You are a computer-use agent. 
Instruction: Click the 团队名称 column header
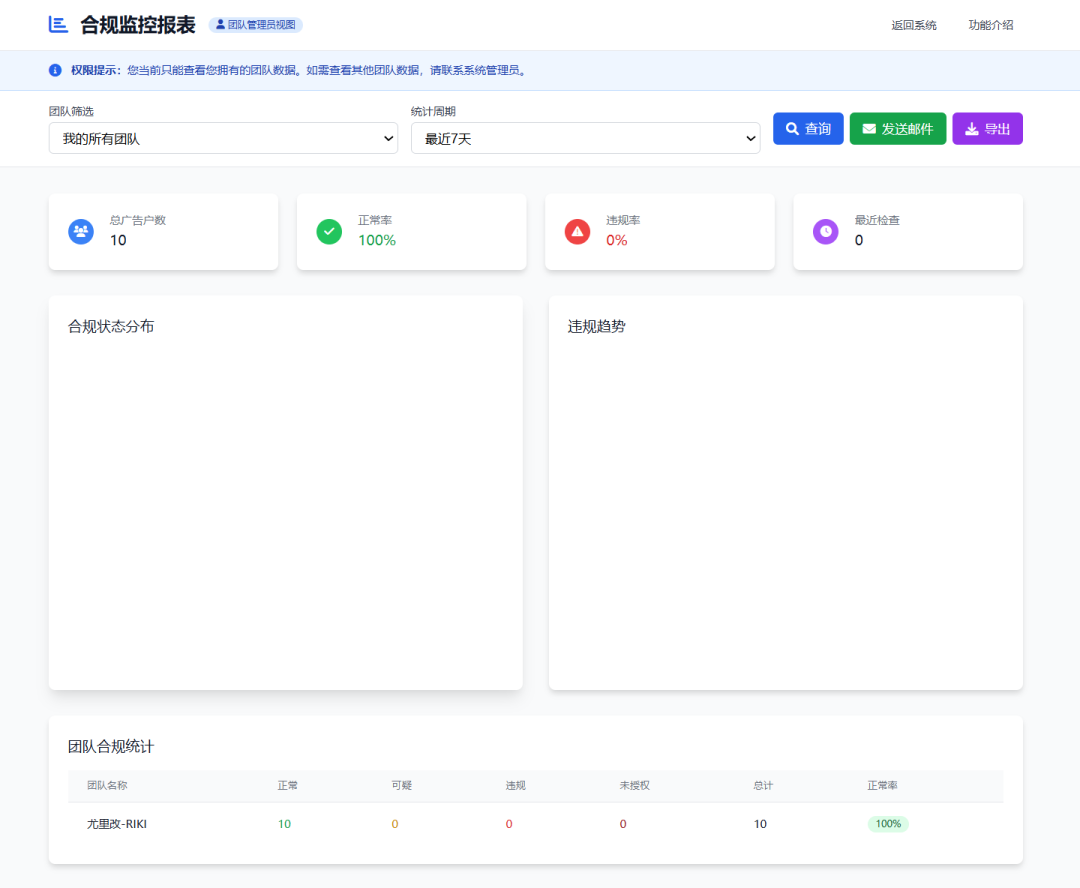click(107, 785)
